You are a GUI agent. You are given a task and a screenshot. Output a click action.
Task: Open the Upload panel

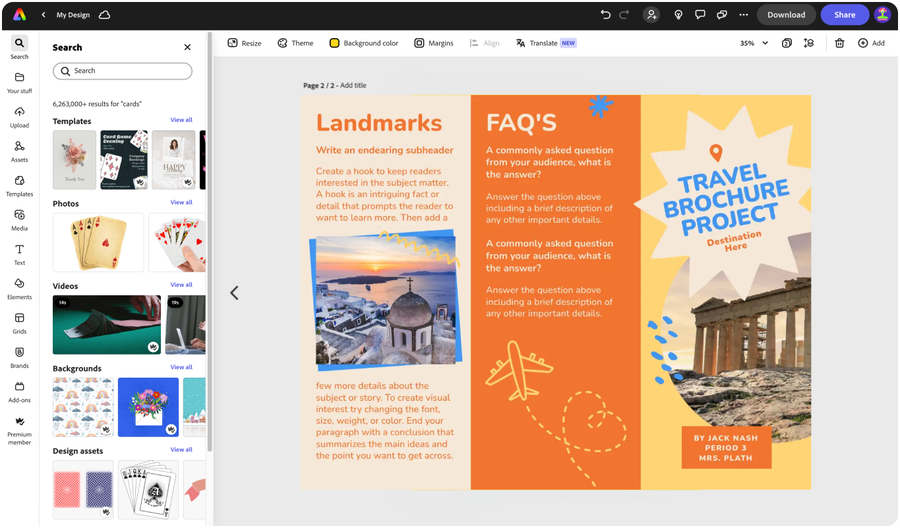point(20,117)
